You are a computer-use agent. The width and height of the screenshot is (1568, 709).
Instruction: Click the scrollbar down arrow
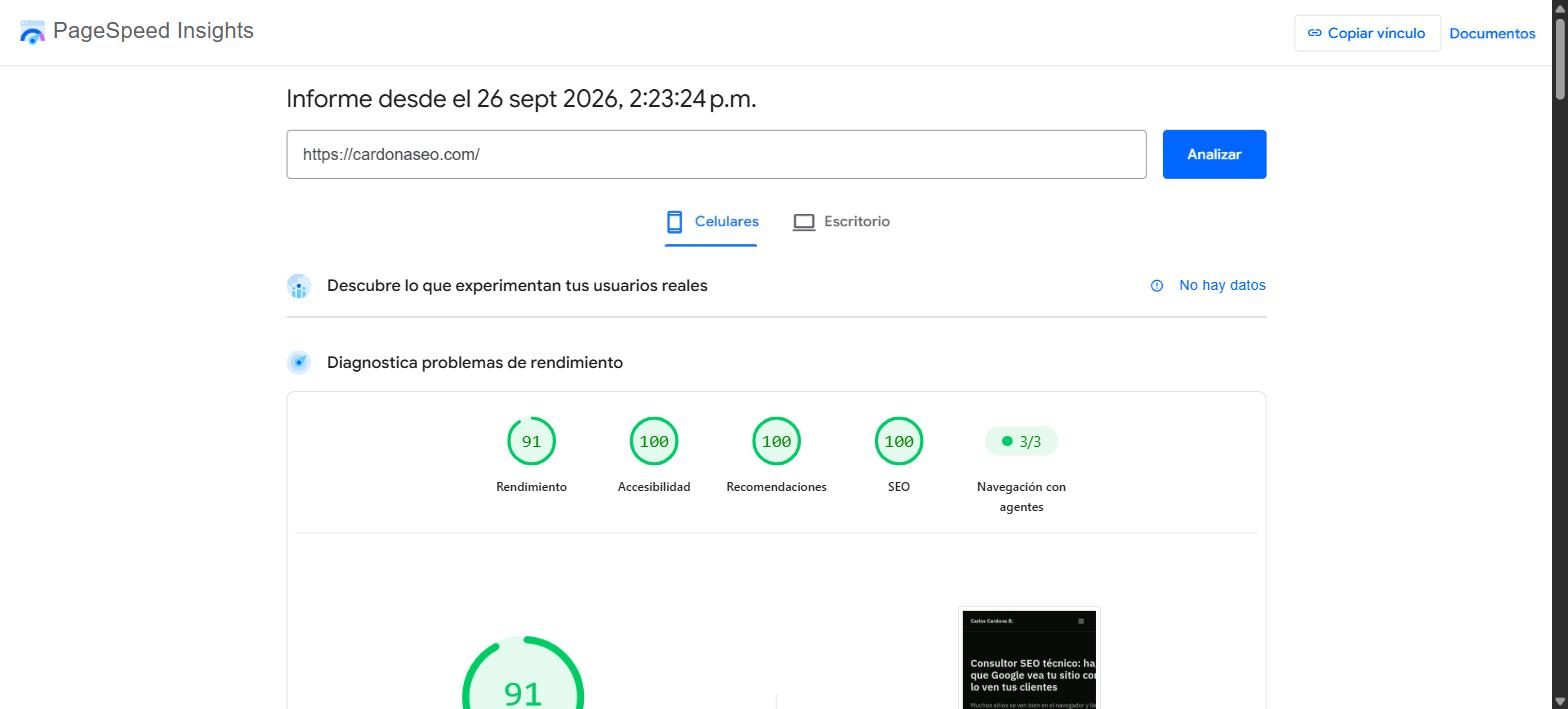pos(1559,701)
